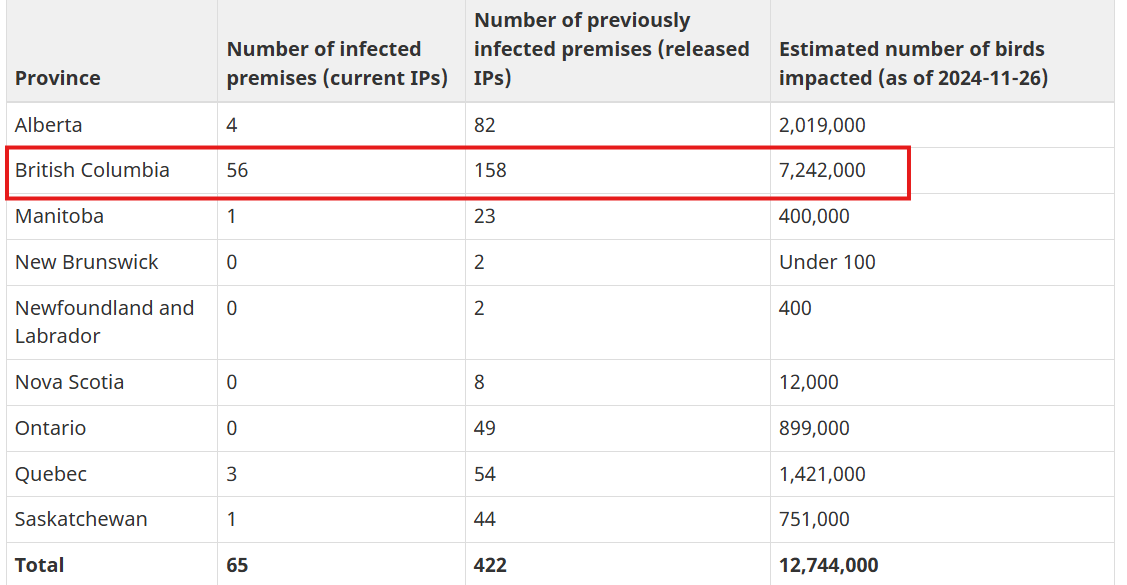Click the 12,000 birds cell for Nova Scotia
This screenshot has width=1127, height=585.
point(809,382)
